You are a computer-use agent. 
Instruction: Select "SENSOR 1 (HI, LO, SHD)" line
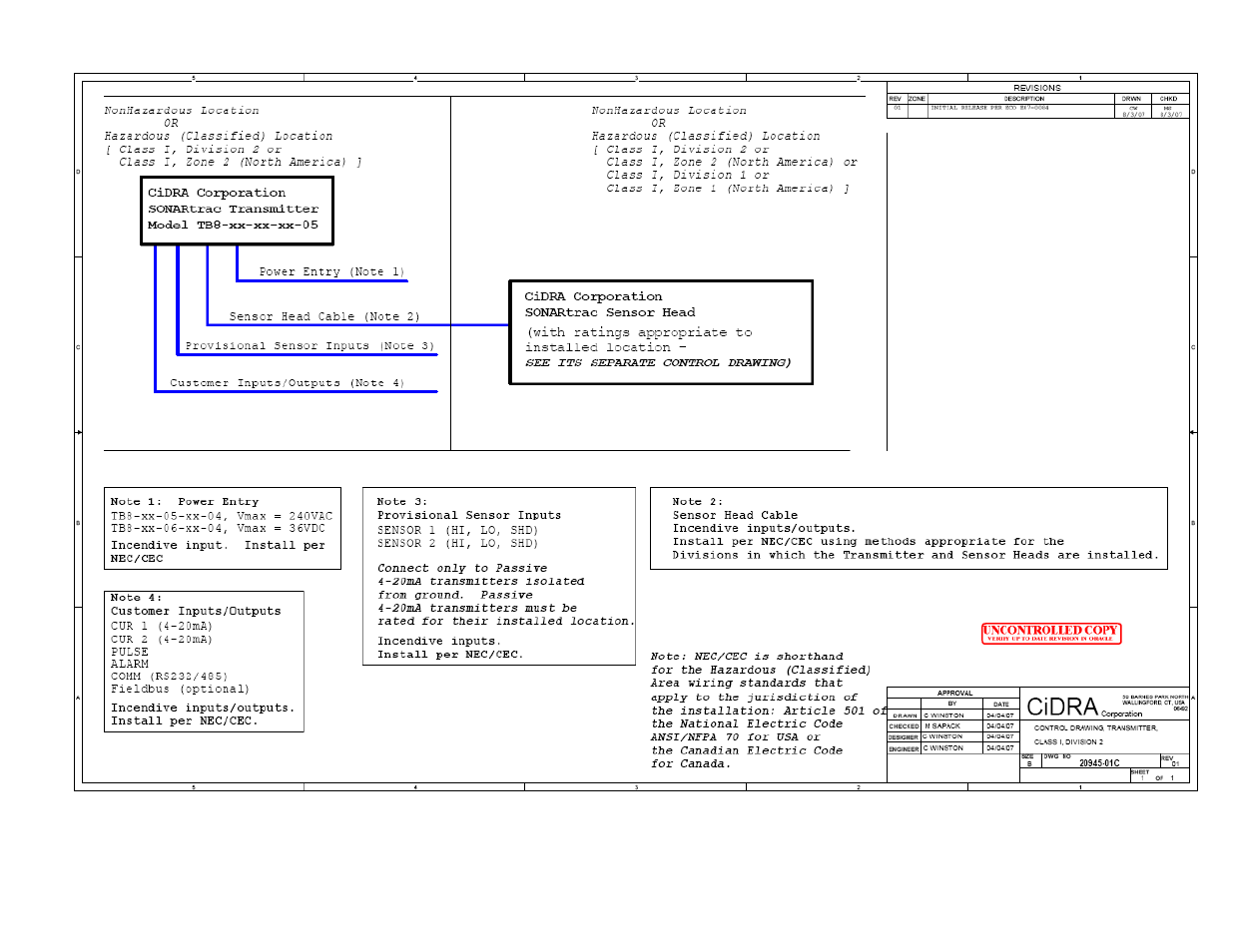coord(457,531)
